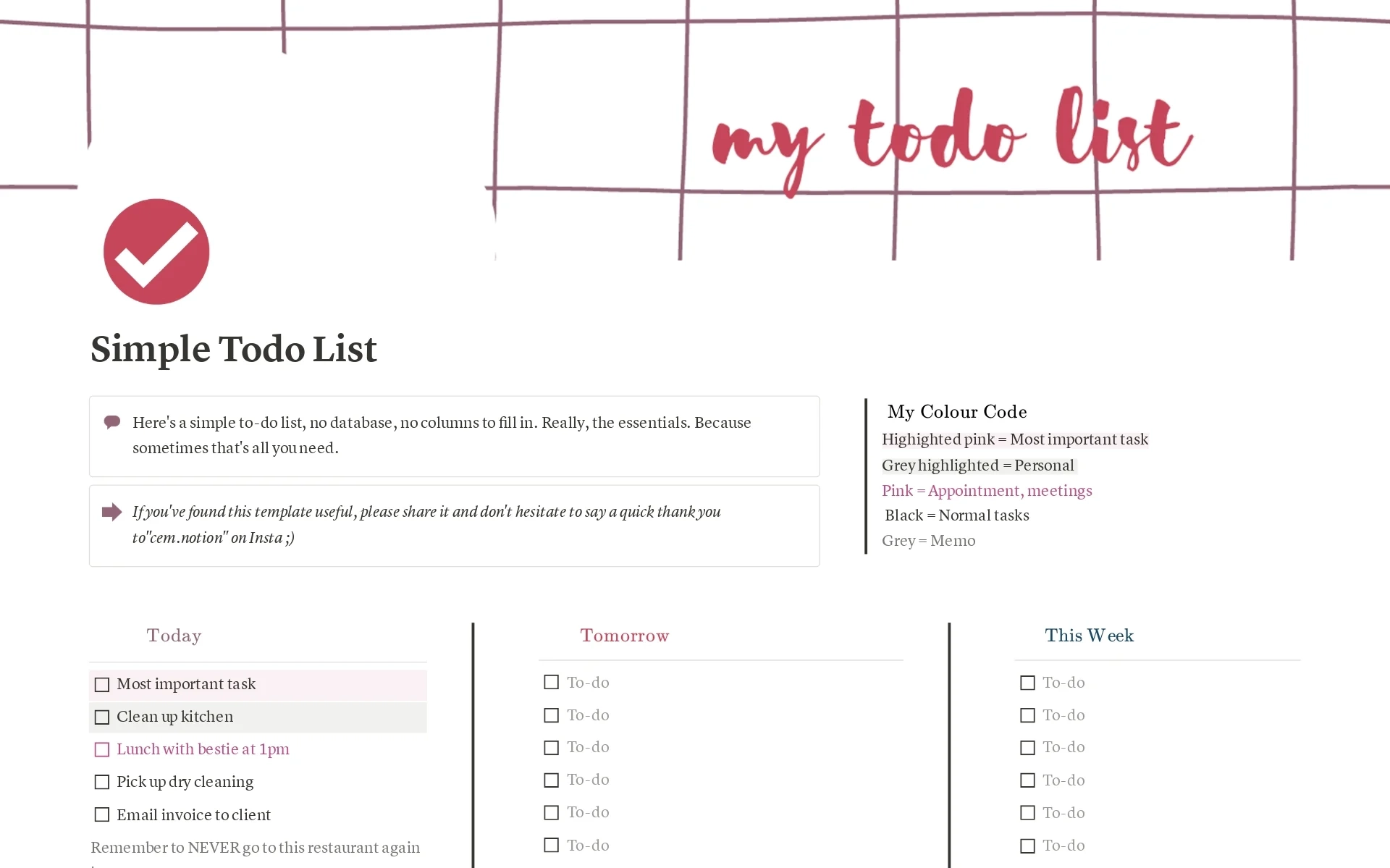Click the pink appointment lunch with bestie icon
This screenshot has width=1390, height=868.
coord(101,749)
